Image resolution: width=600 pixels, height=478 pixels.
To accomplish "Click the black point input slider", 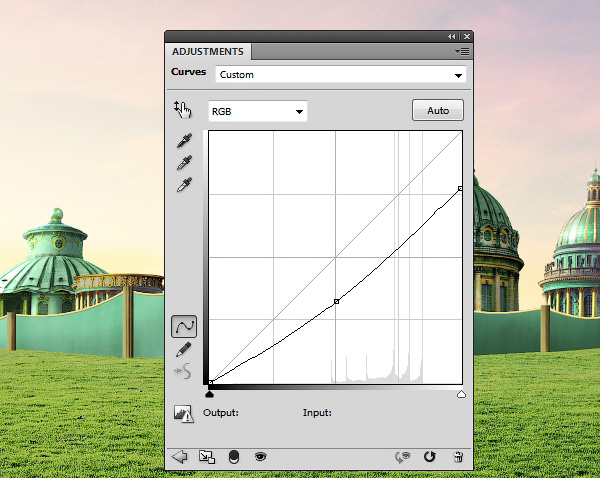I will (209, 394).
